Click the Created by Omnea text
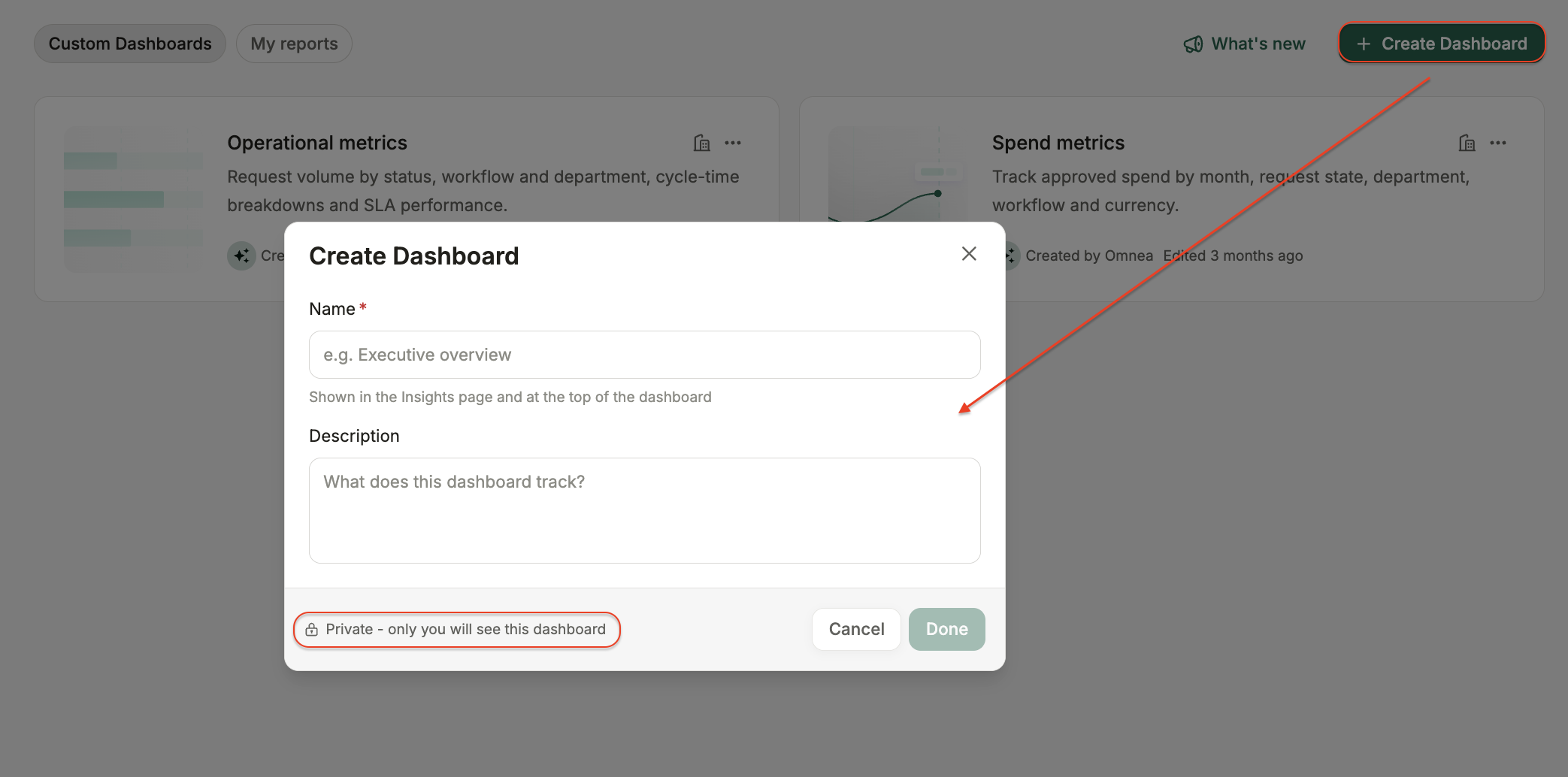The width and height of the screenshot is (1568, 777). coord(1089,255)
